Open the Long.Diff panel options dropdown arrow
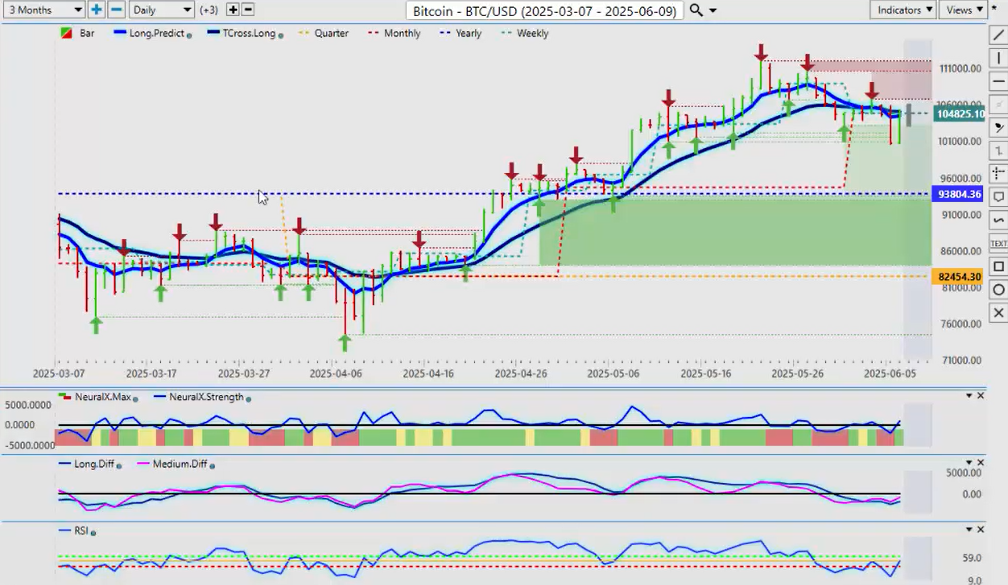Screen dimensions: 1008x585 click(969, 462)
